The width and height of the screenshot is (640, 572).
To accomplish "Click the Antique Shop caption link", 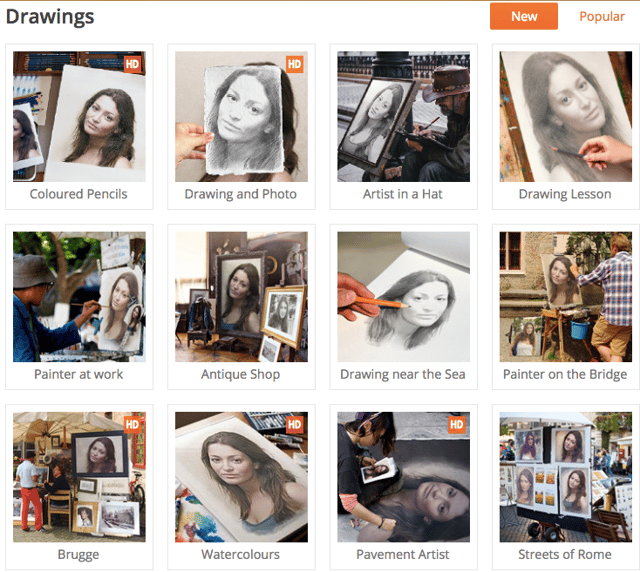I will click(x=240, y=374).
